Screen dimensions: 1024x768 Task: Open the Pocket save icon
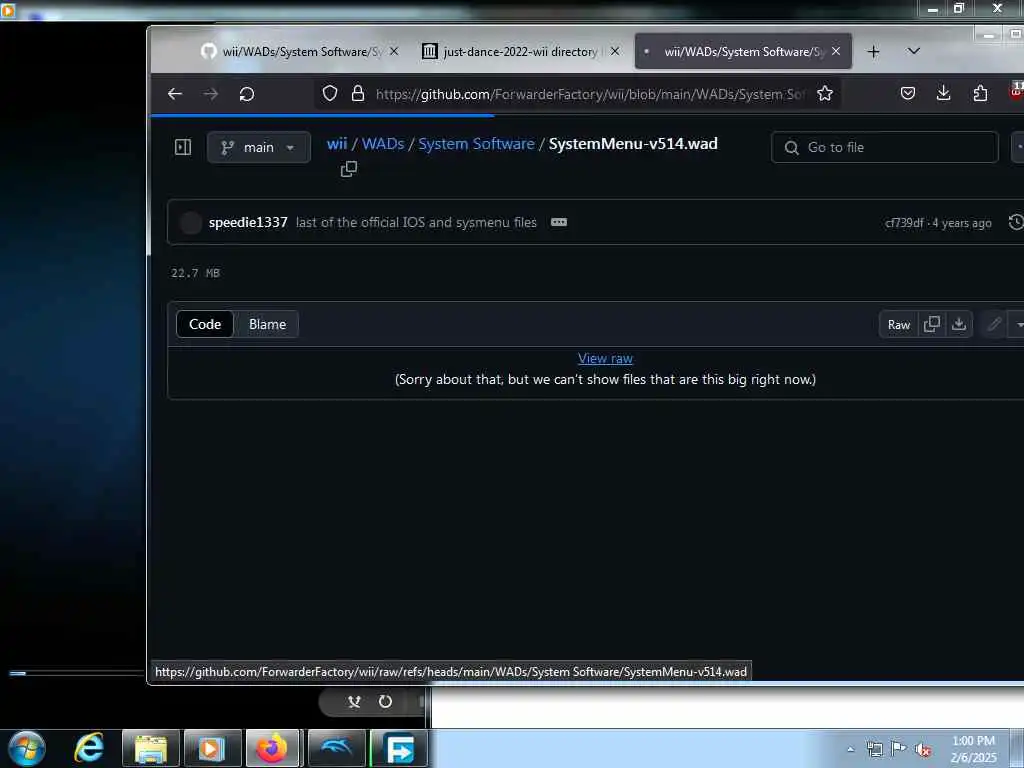coord(908,93)
